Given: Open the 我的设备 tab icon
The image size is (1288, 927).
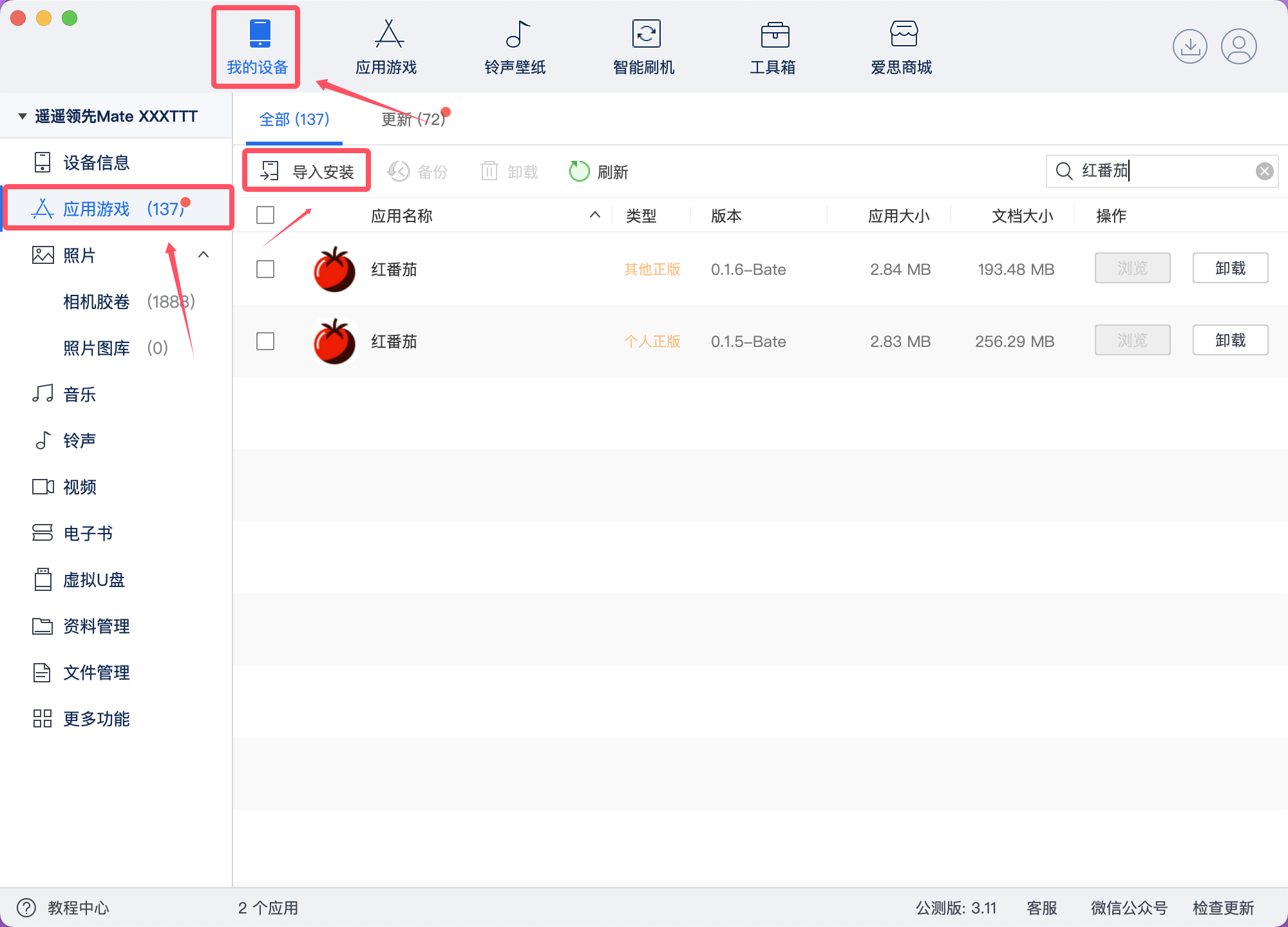Looking at the screenshot, I should 260,33.
